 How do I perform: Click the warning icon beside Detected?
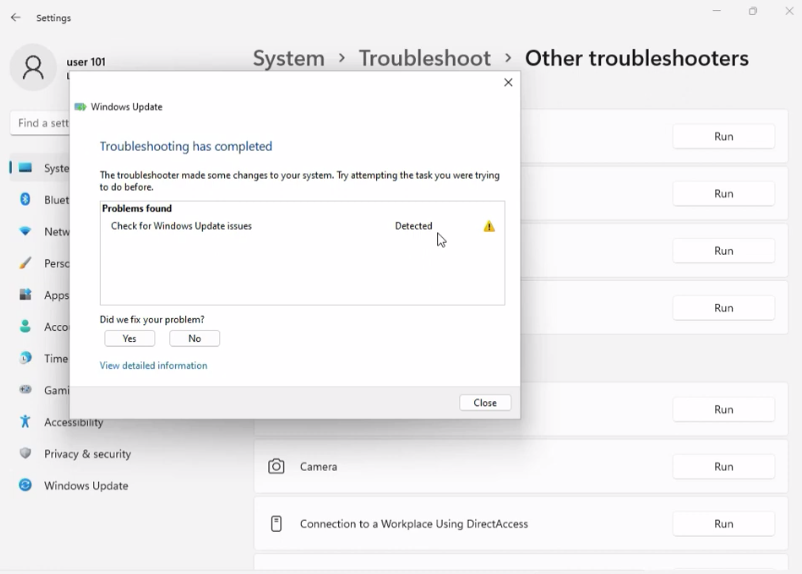coord(489,227)
